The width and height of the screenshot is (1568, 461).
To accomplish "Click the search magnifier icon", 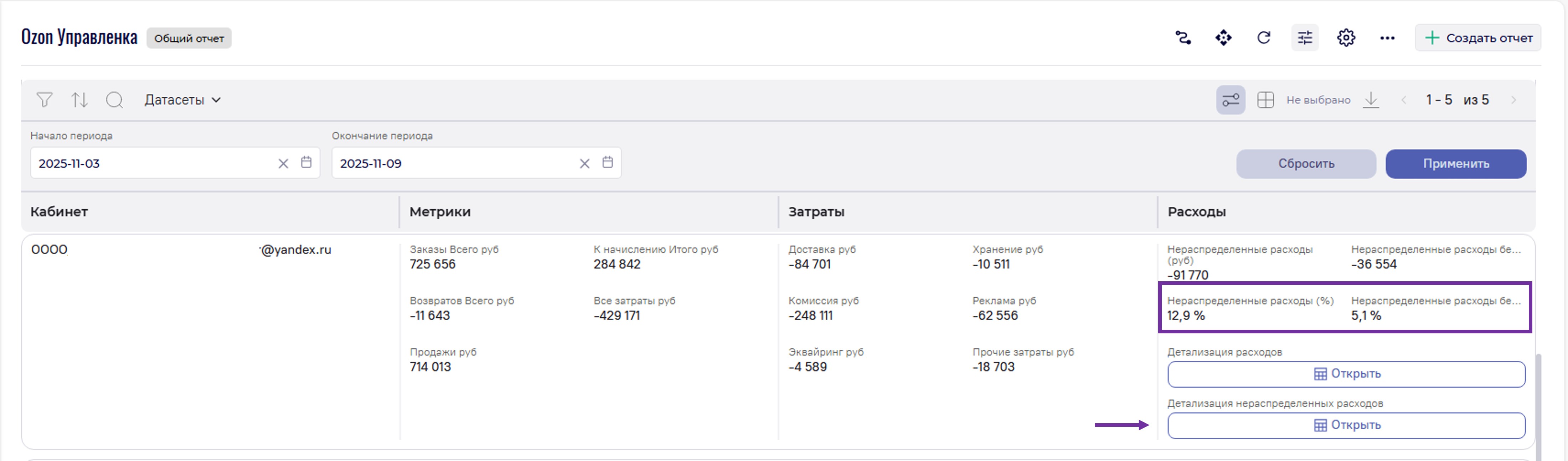I will pyautogui.click(x=114, y=100).
